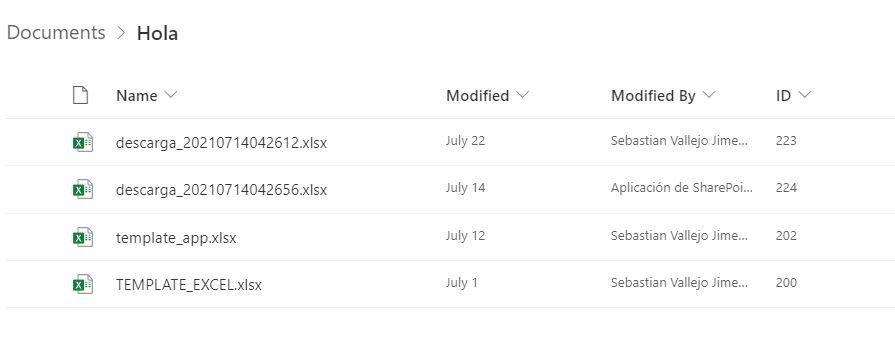Expand the Name column sort chevron
895x360 pixels.
tap(171, 95)
